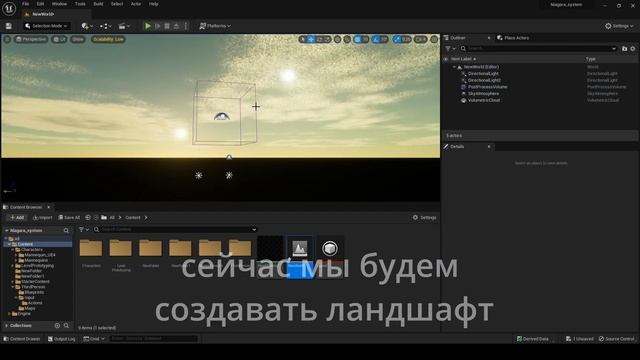Click the Content Browser Add button

(x=17, y=218)
